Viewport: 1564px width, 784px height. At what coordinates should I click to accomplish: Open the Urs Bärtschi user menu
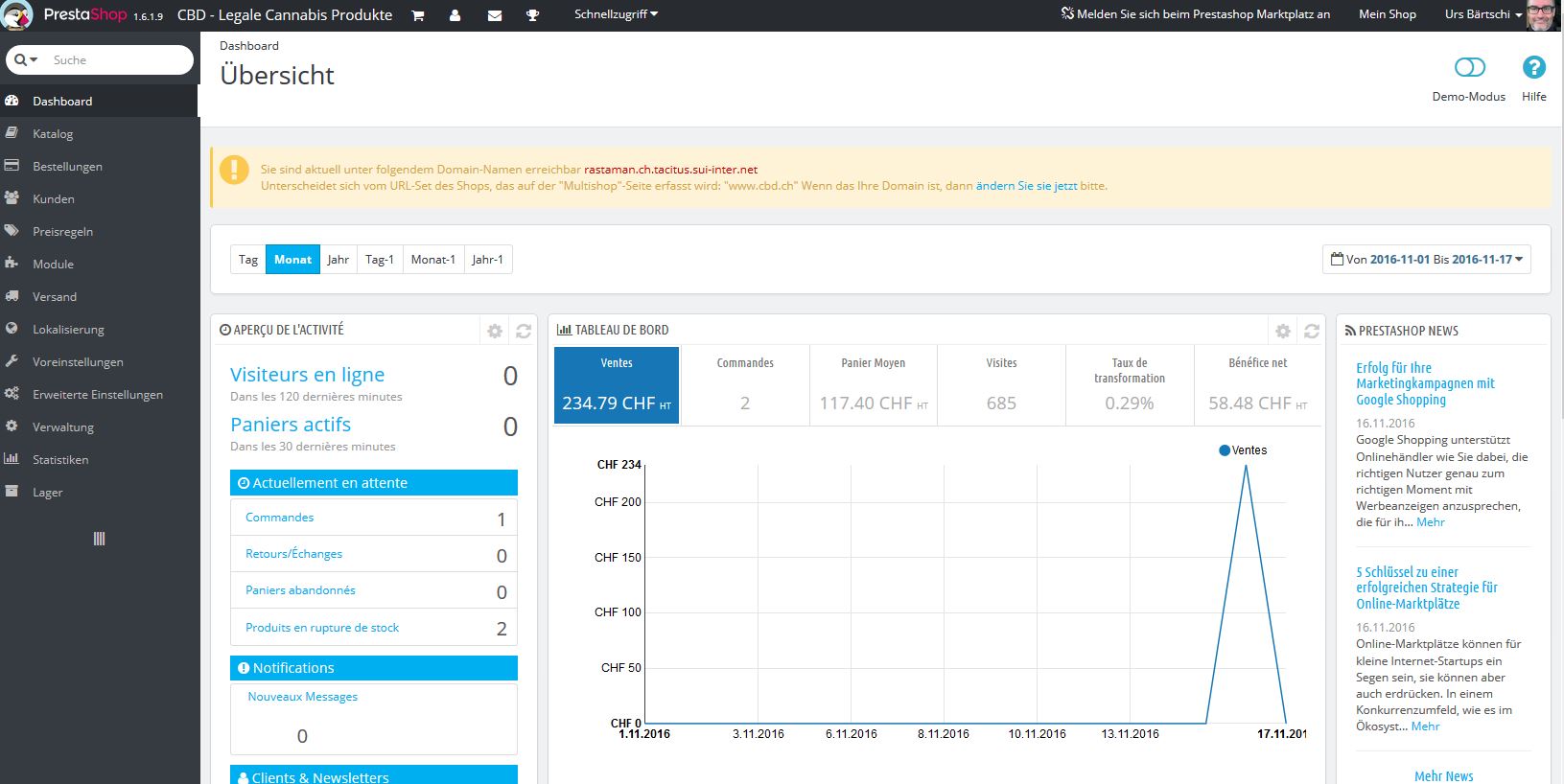point(1482,14)
